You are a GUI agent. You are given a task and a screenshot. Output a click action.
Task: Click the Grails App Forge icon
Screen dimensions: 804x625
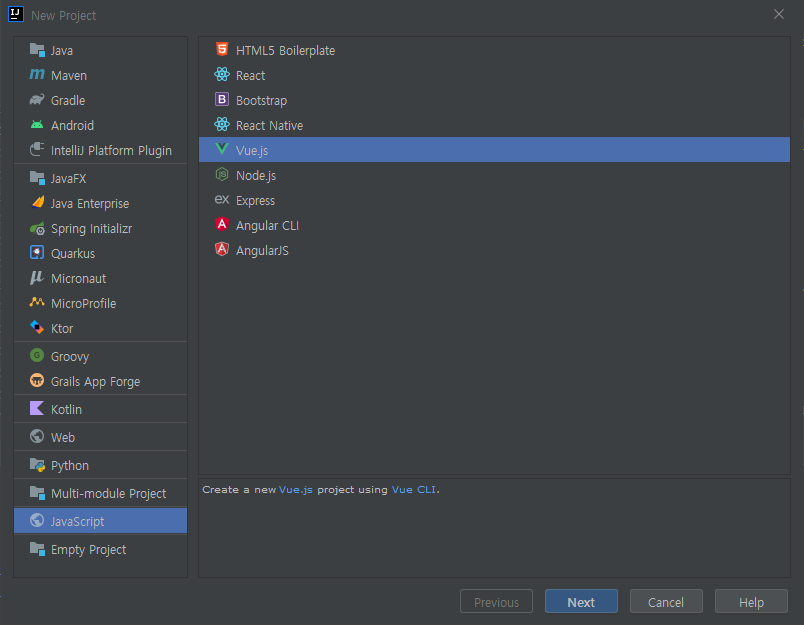(37, 380)
